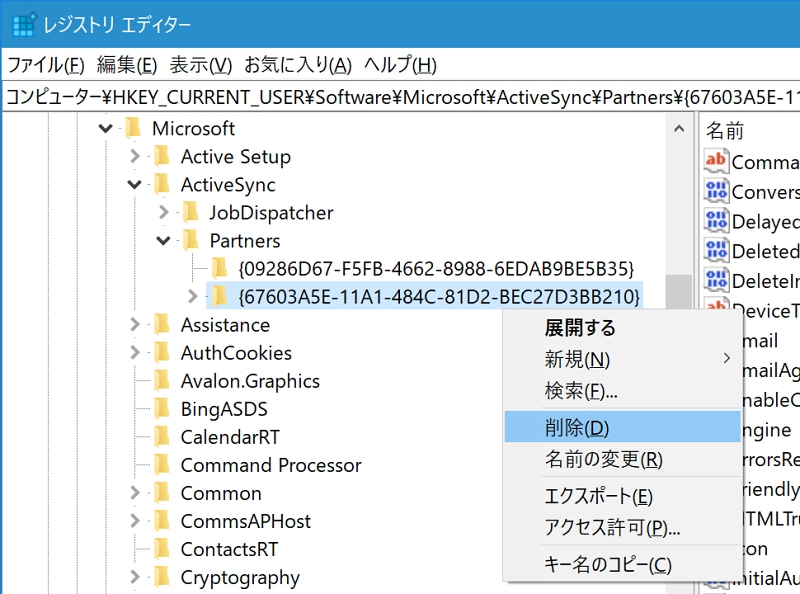The image size is (800, 594).
Task: Click the Partners folder icon
Action: click(190, 240)
